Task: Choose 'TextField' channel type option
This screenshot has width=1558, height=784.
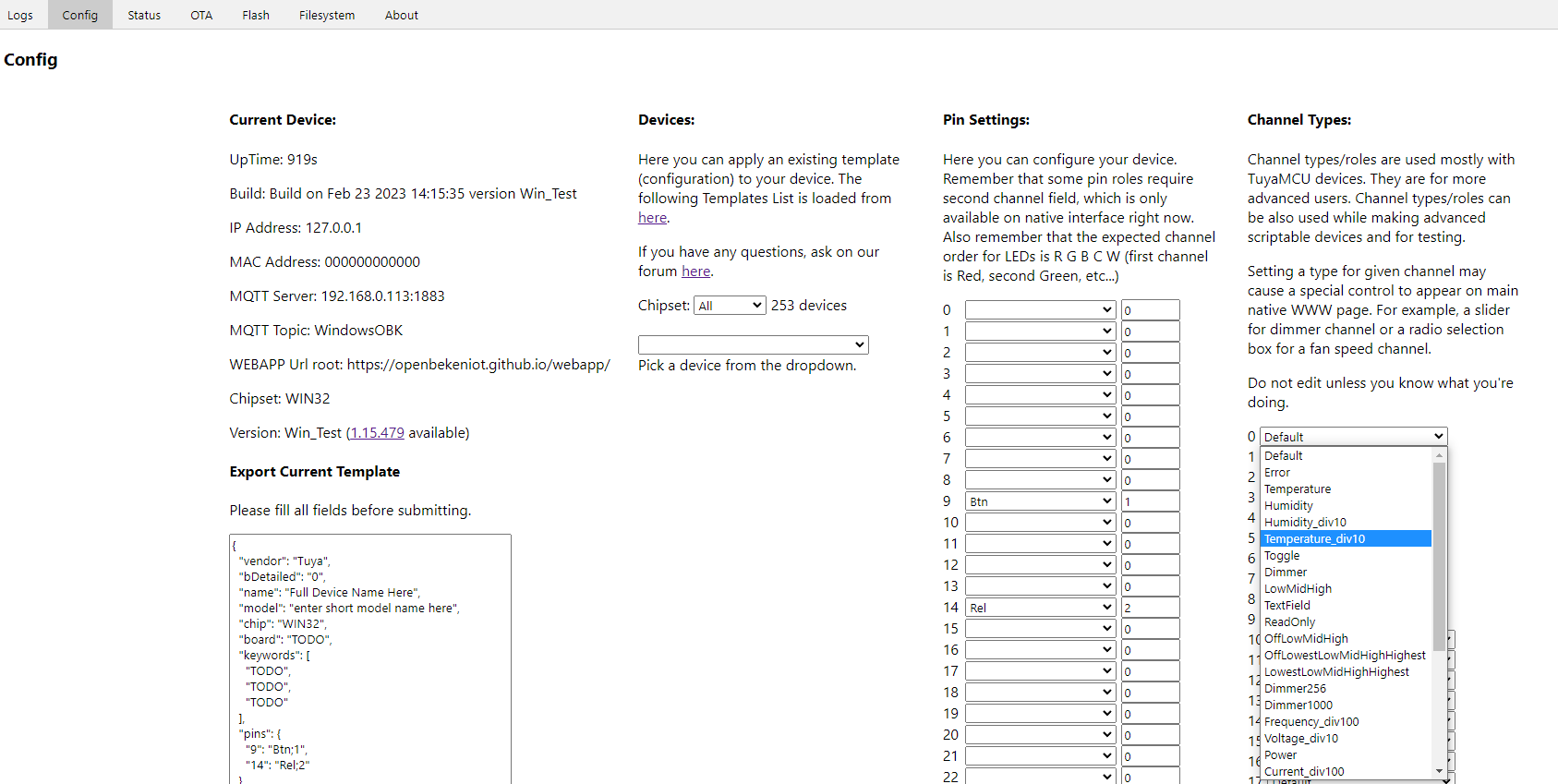Action: 1347,606
